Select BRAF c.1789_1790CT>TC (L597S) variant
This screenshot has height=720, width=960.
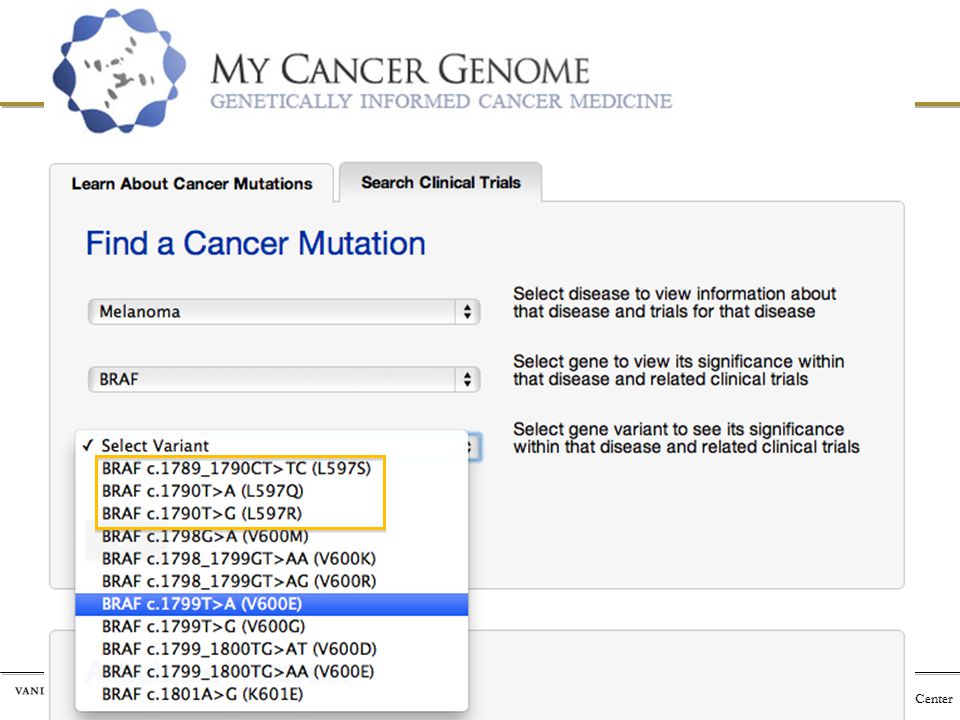pos(272,468)
